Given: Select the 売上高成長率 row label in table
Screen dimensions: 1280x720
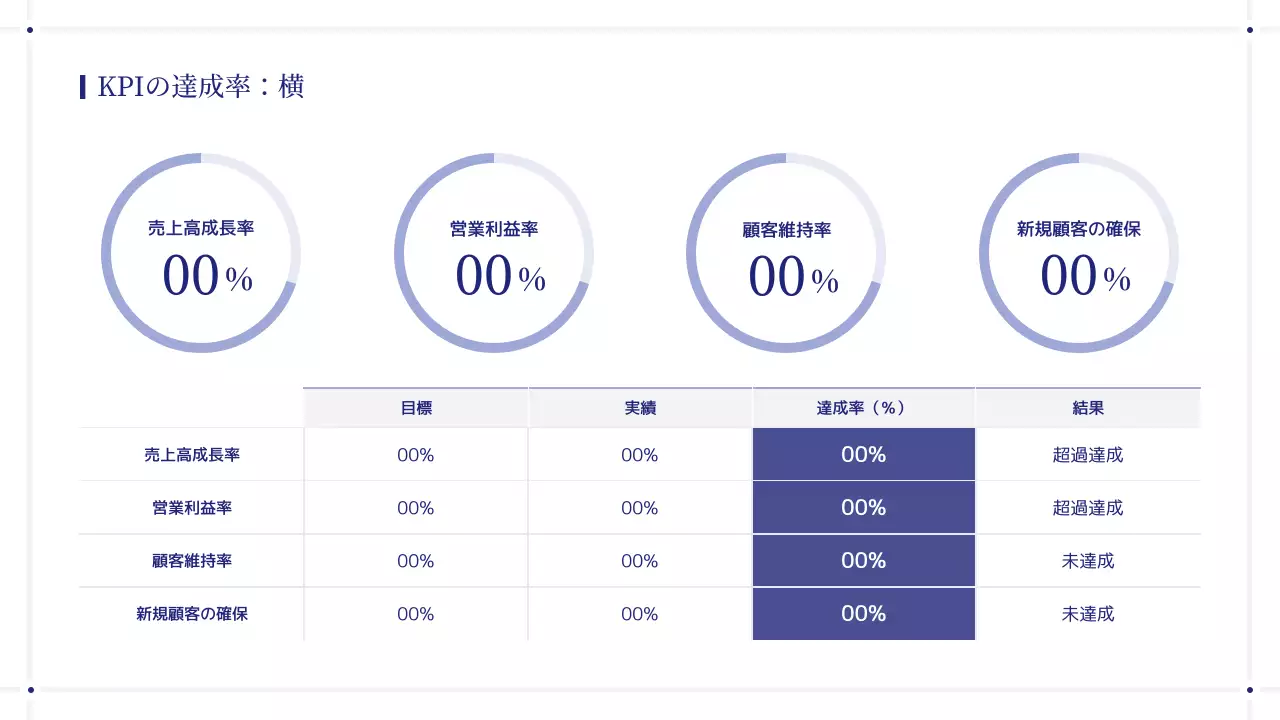Looking at the screenshot, I should [192, 455].
